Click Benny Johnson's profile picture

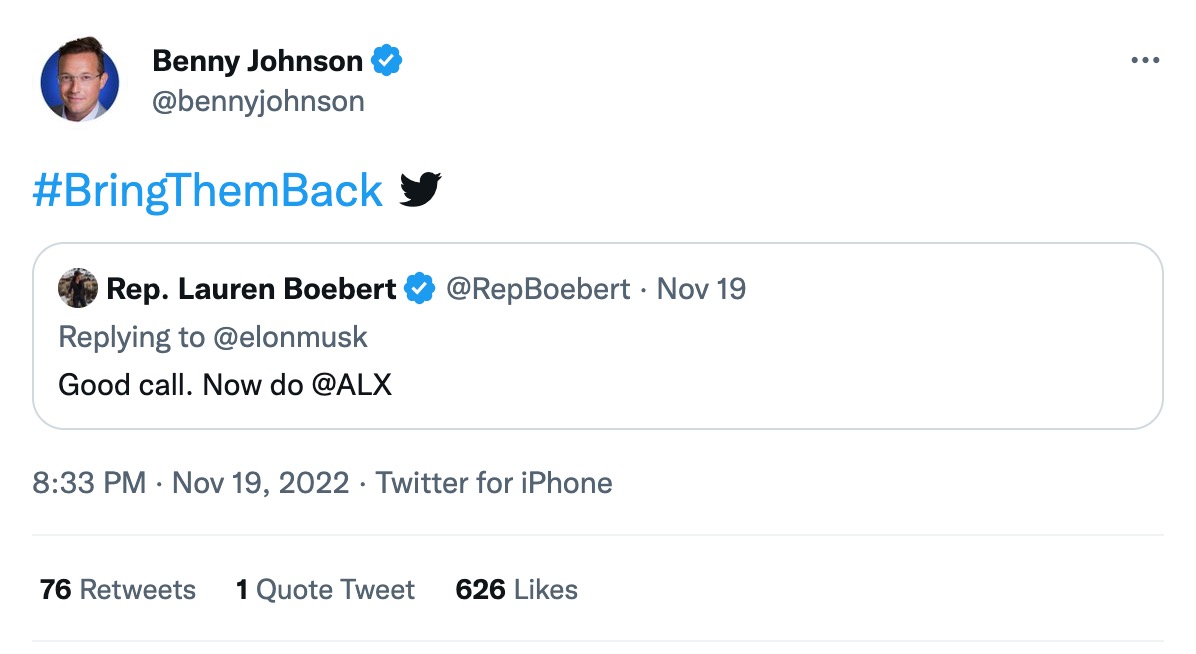click(80, 82)
